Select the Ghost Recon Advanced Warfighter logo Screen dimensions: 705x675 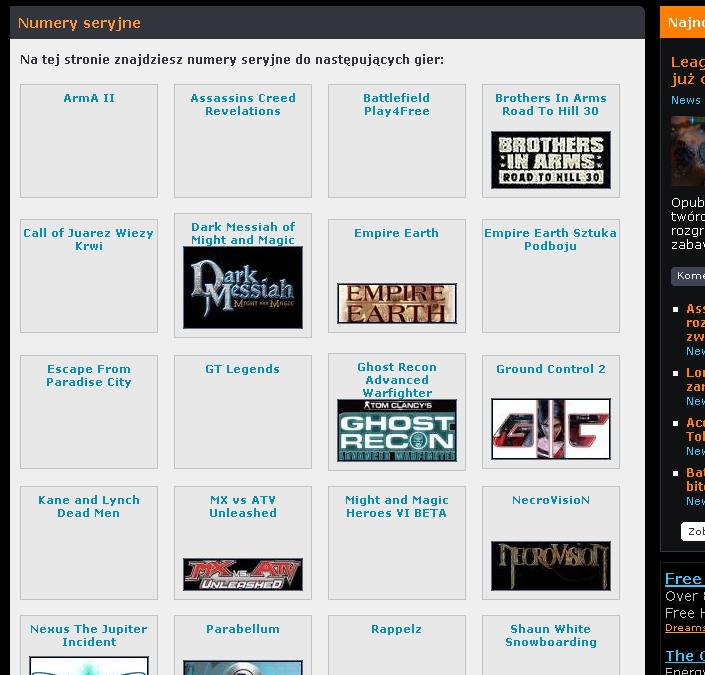click(397, 431)
